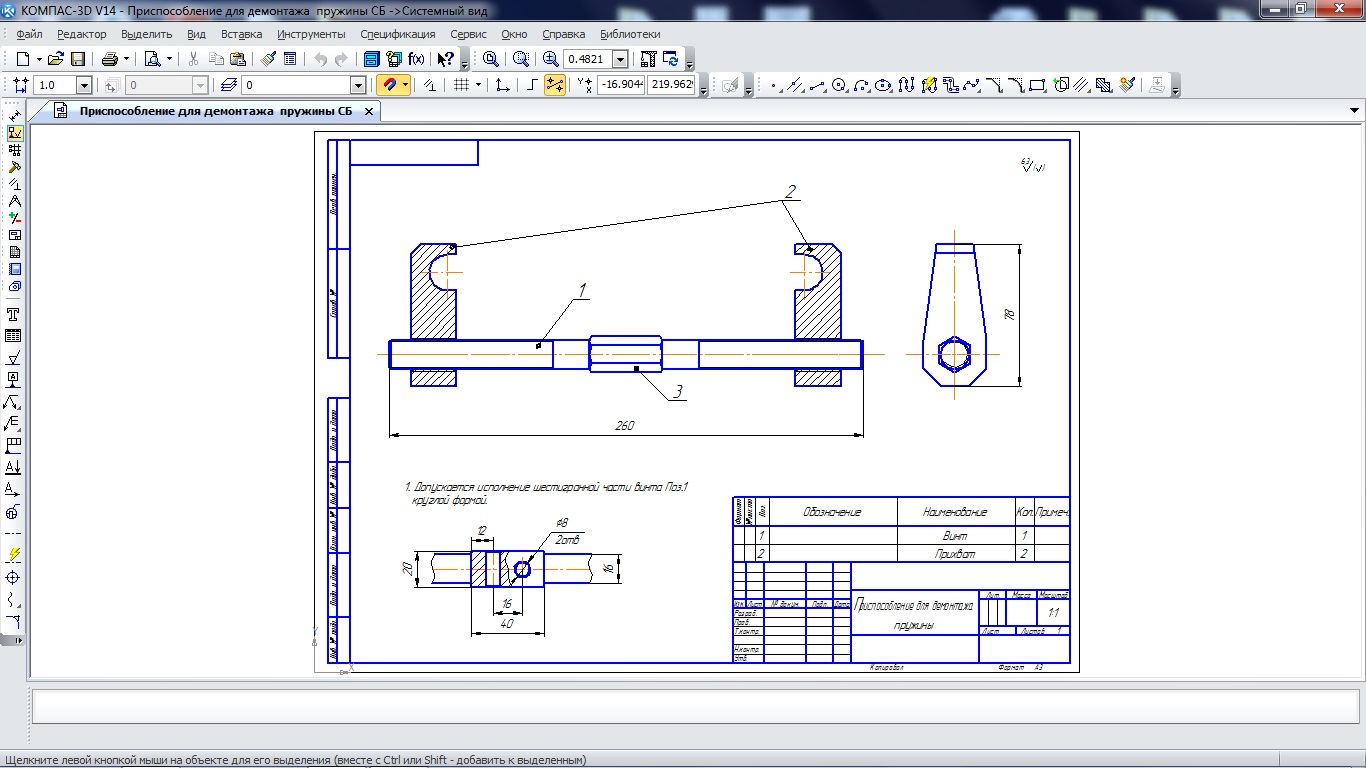This screenshot has width=1366, height=768.
Task: Open the view scale 1.0 dropdown
Action: click(x=84, y=86)
